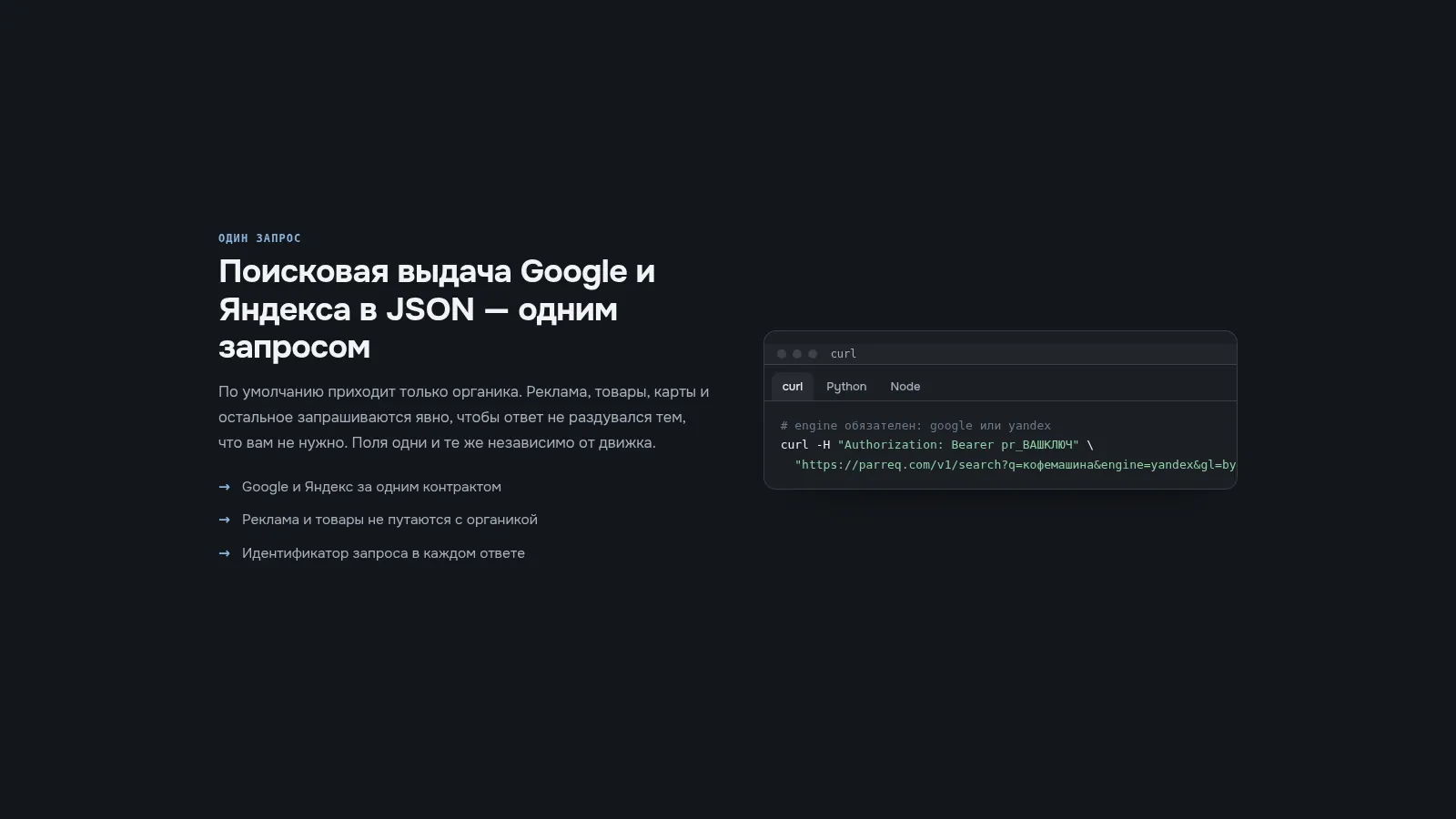The width and height of the screenshot is (1456, 819).
Task: Switch to the Node code tab
Action: click(x=905, y=387)
